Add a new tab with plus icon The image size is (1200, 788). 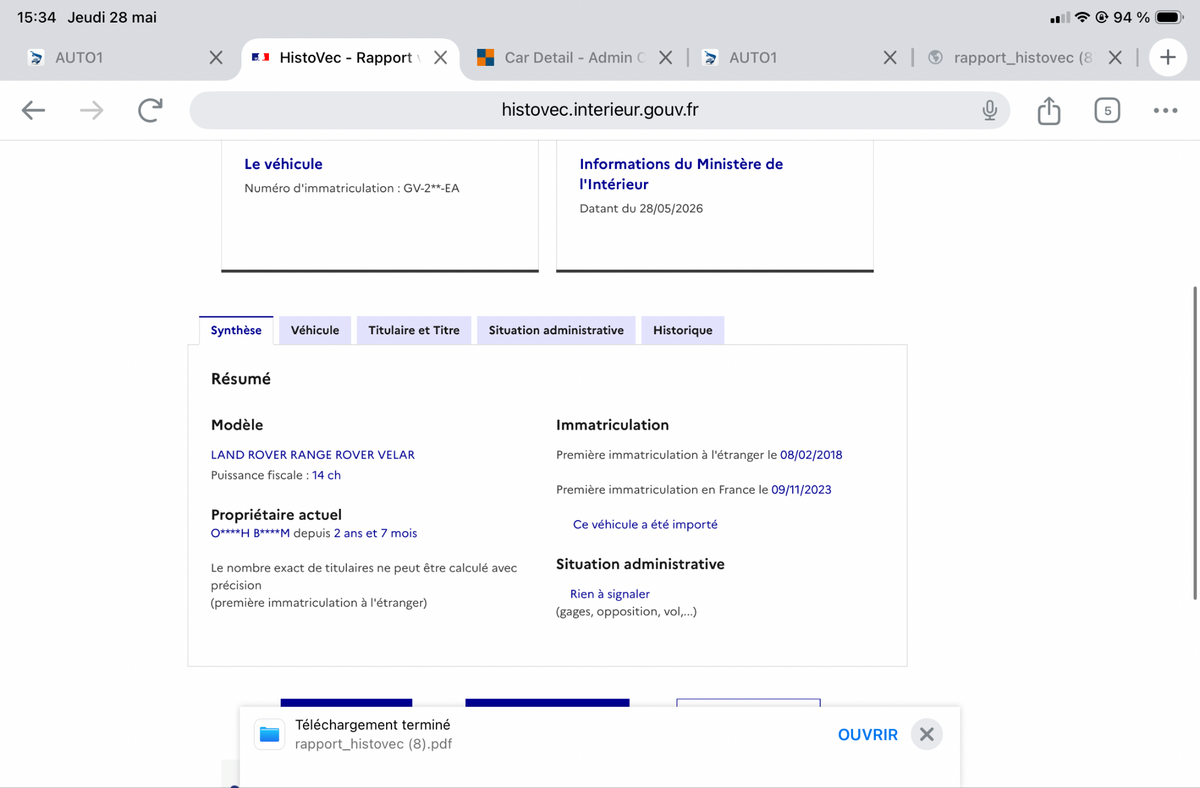1167,58
